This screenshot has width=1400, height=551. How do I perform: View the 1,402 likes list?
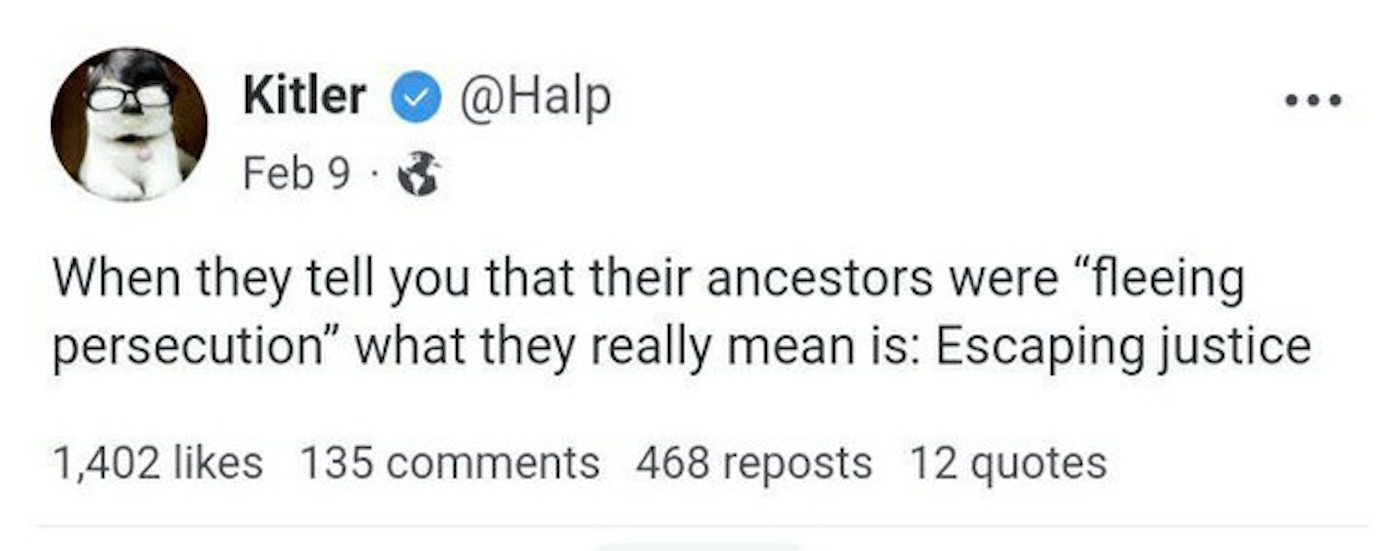coord(157,462)
